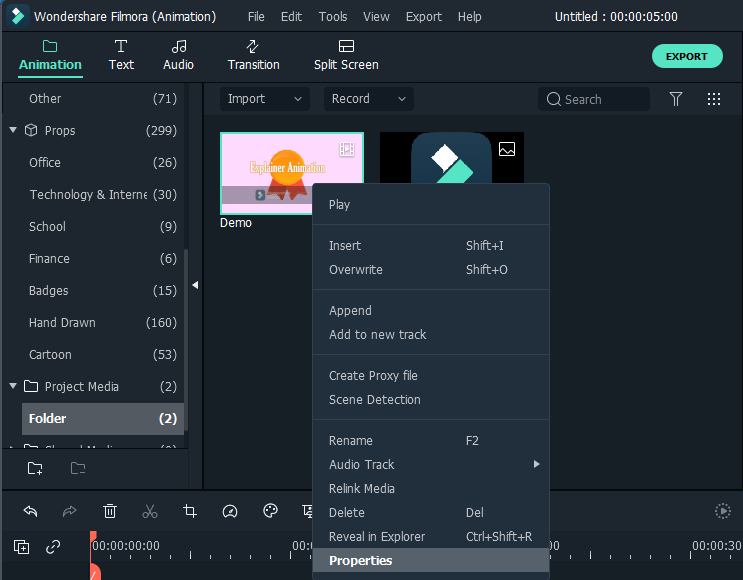Open the Animation tab
Viewport: 743px width, 580px height.
point(50,56)
